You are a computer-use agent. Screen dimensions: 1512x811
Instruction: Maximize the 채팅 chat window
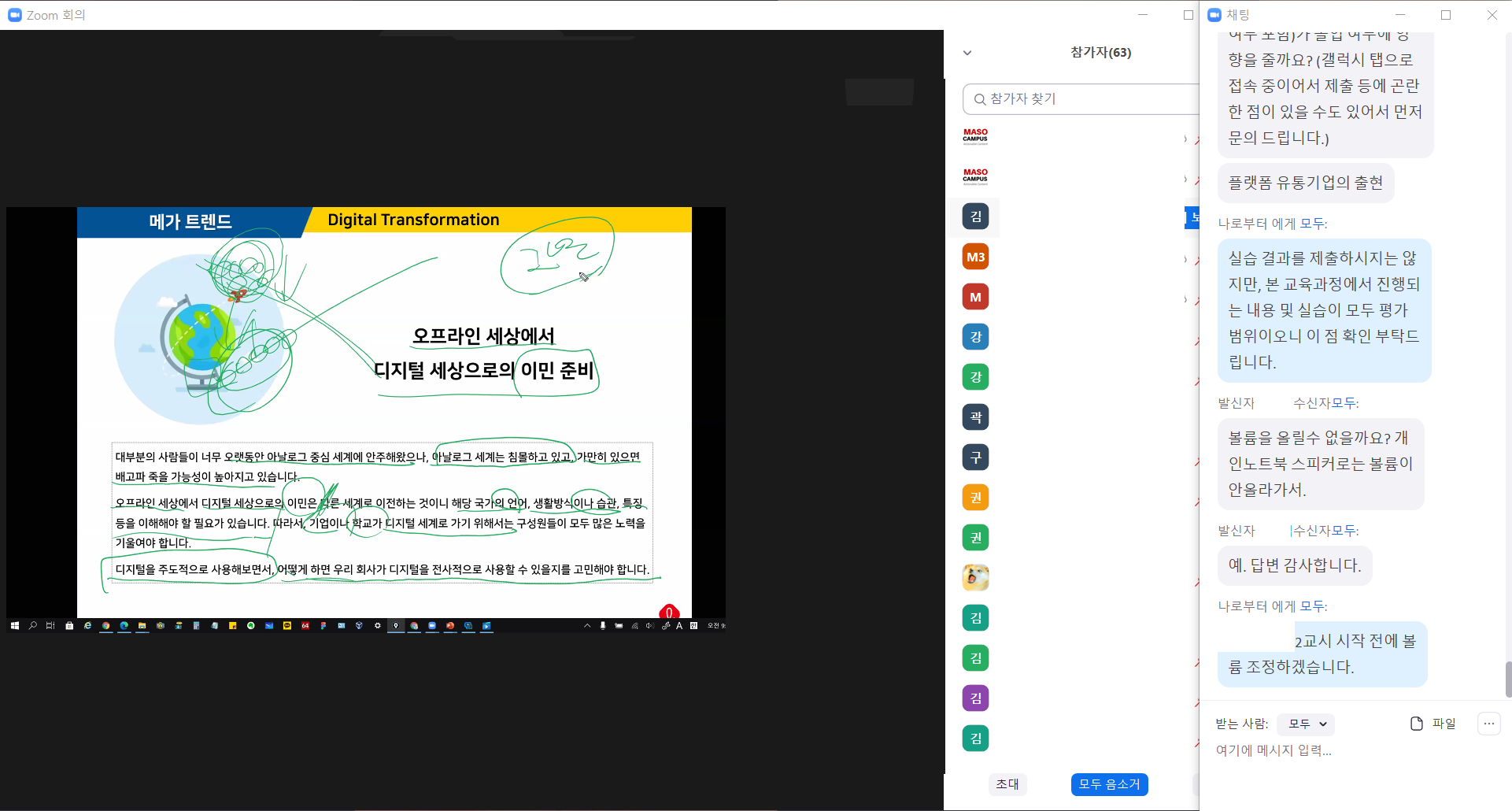click(1446, 15)
